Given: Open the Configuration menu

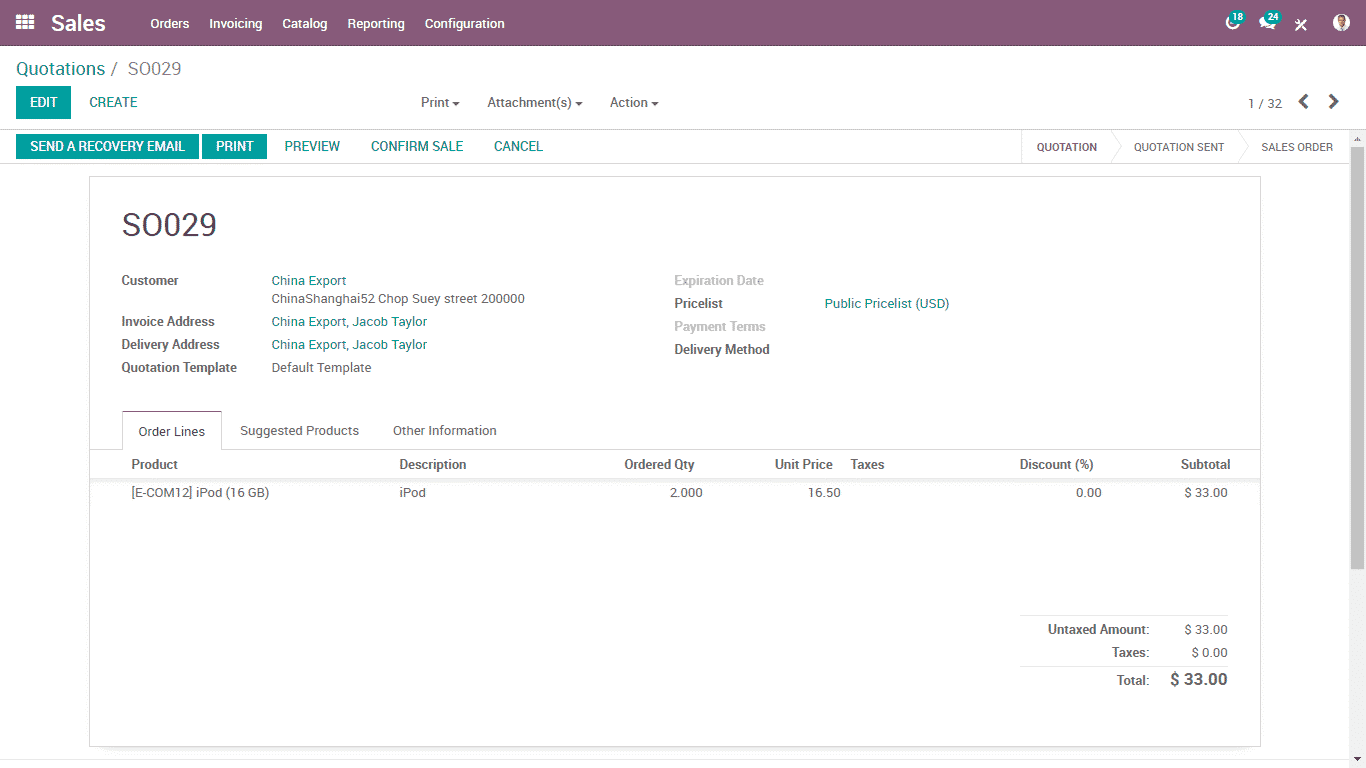Looking at the screenshot, I should pyautogui.click(x=465, y=23).
